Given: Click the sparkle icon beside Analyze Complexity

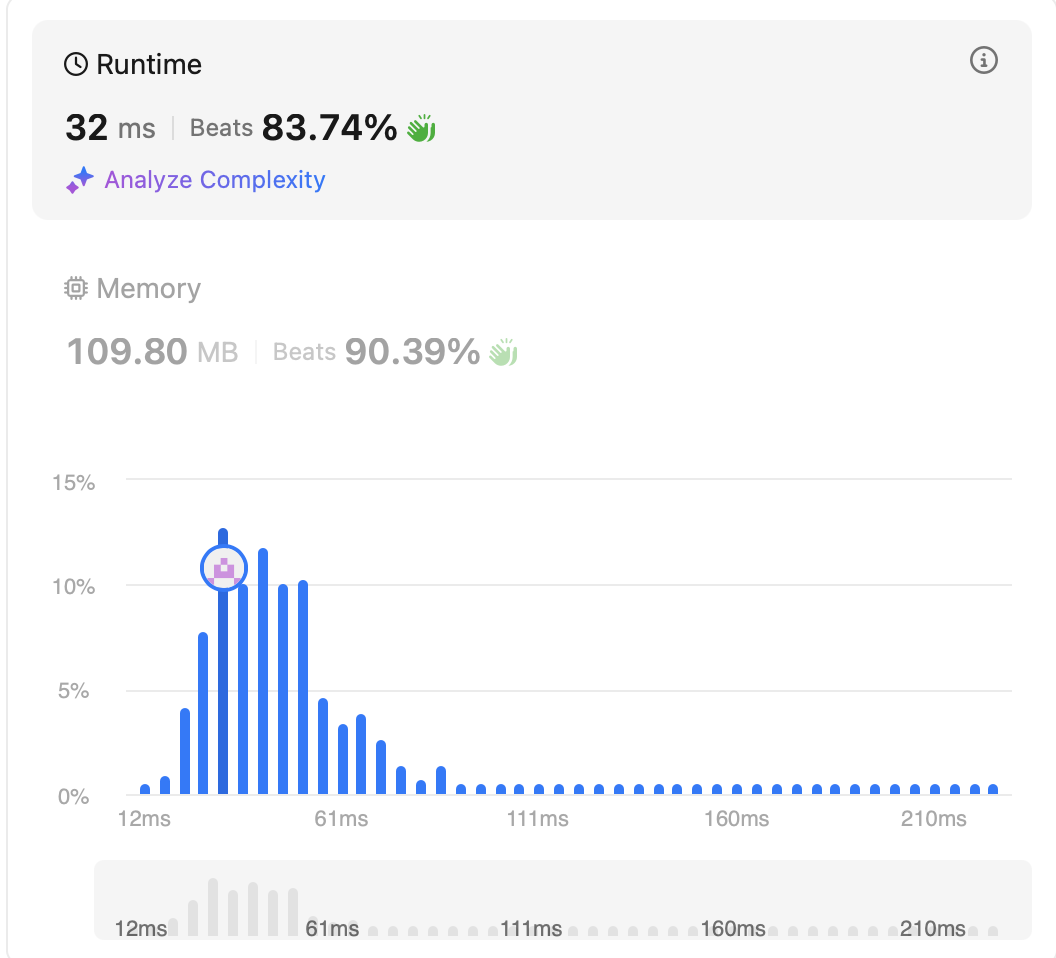Looking at the screenshot, I should point(80,180).
